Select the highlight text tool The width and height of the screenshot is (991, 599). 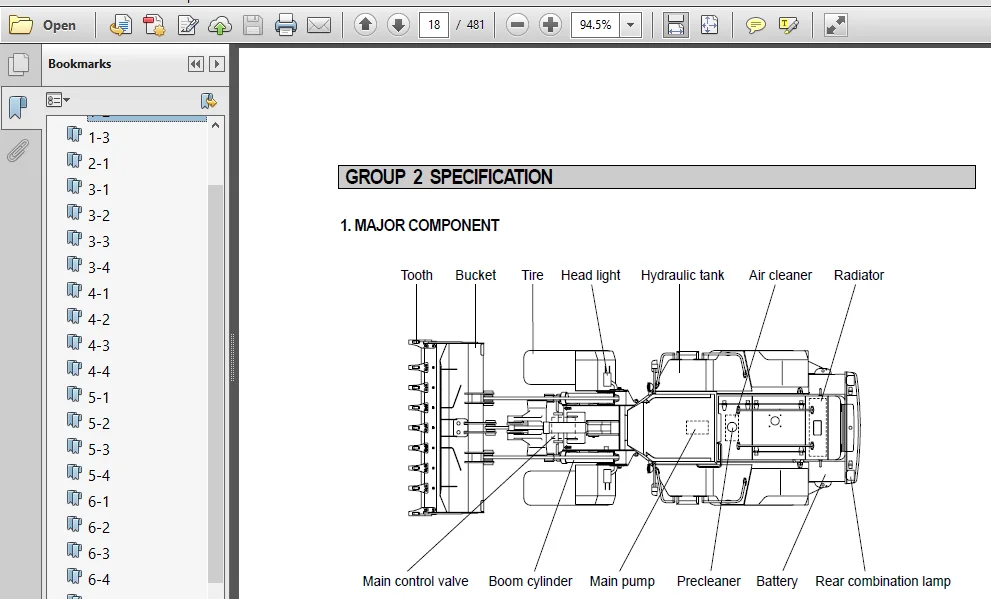pyautogui.click(x=788, y=25)
